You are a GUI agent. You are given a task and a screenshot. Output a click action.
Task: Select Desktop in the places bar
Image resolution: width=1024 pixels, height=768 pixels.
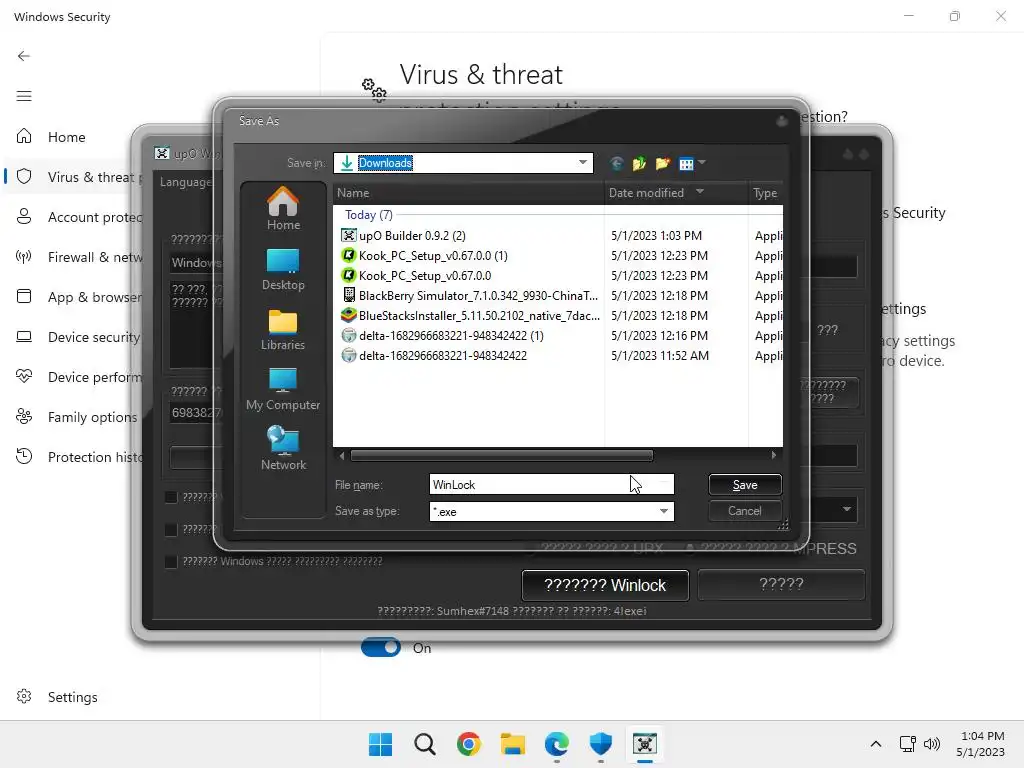point(283,269)
